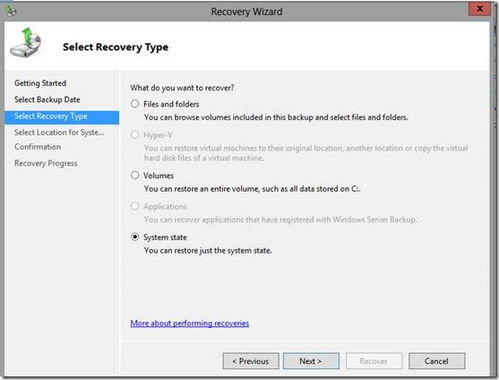The height and width of the screenshot is (380, 499).
Task: Open the Recovery Progress step
Action: coord(46,163)
